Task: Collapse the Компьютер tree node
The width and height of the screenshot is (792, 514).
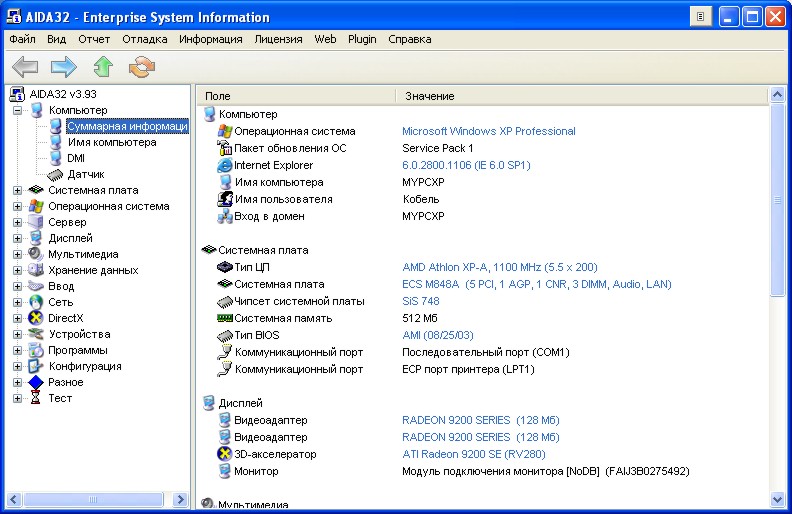Action: point(18,110)
